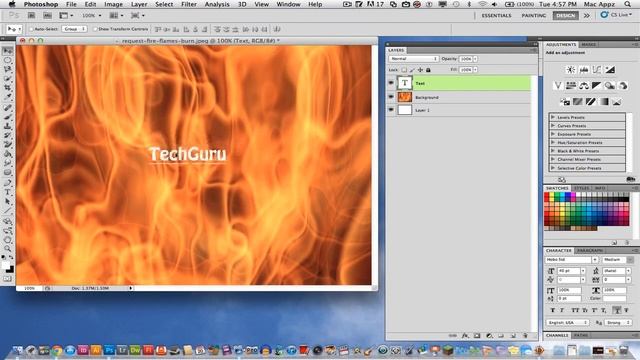The width and height of the screenshot is (640, 360).
Task: Add a Posterize adjustment
Action: tap(578, 102)
